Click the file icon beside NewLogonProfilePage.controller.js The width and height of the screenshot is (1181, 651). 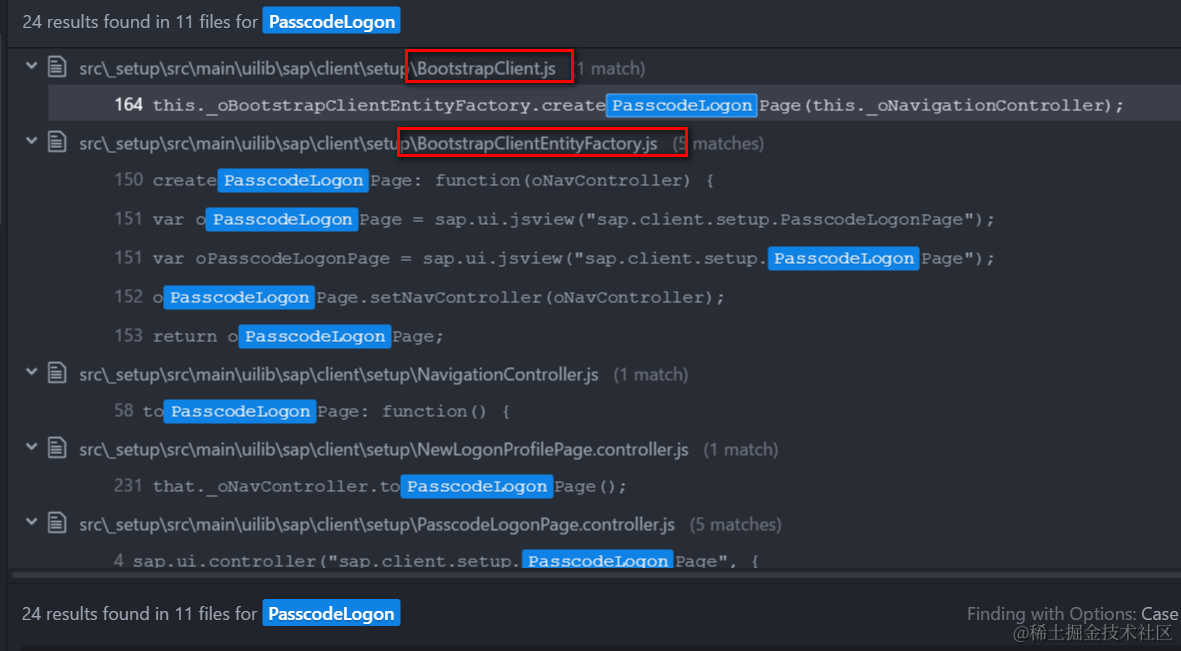pyautogui.click(x=57, y=448)
